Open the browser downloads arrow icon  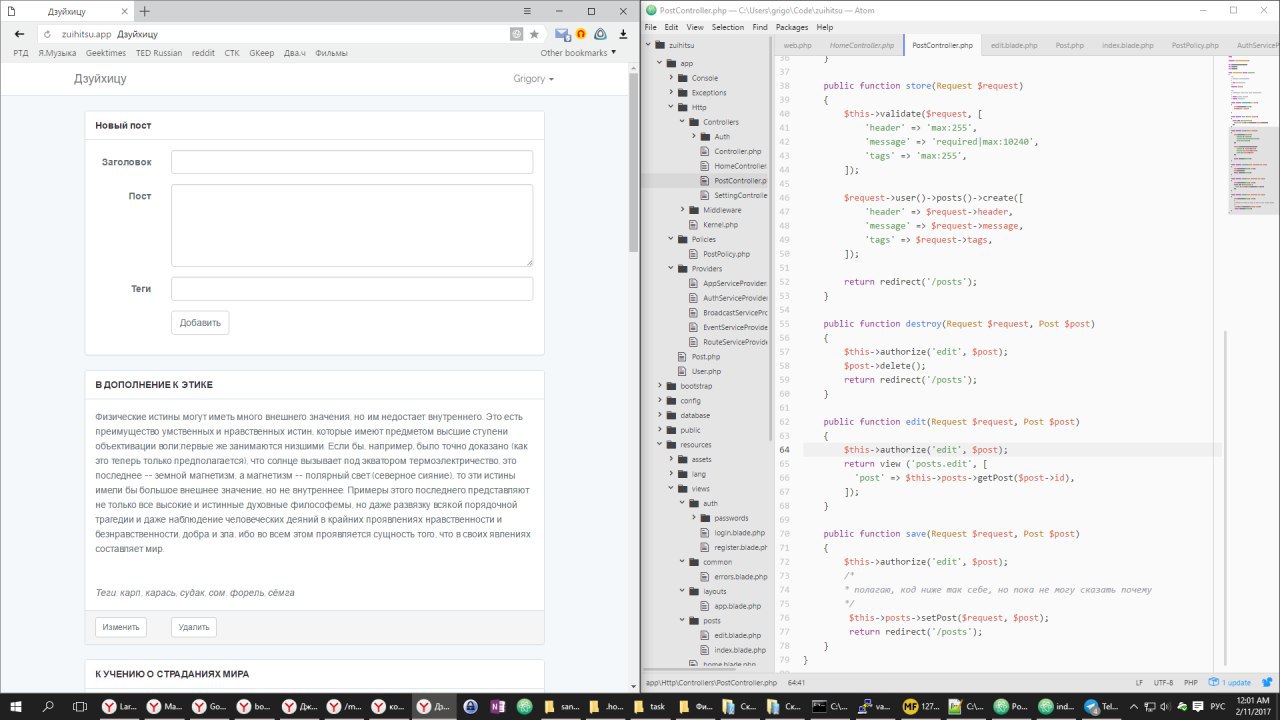point(623,33)
